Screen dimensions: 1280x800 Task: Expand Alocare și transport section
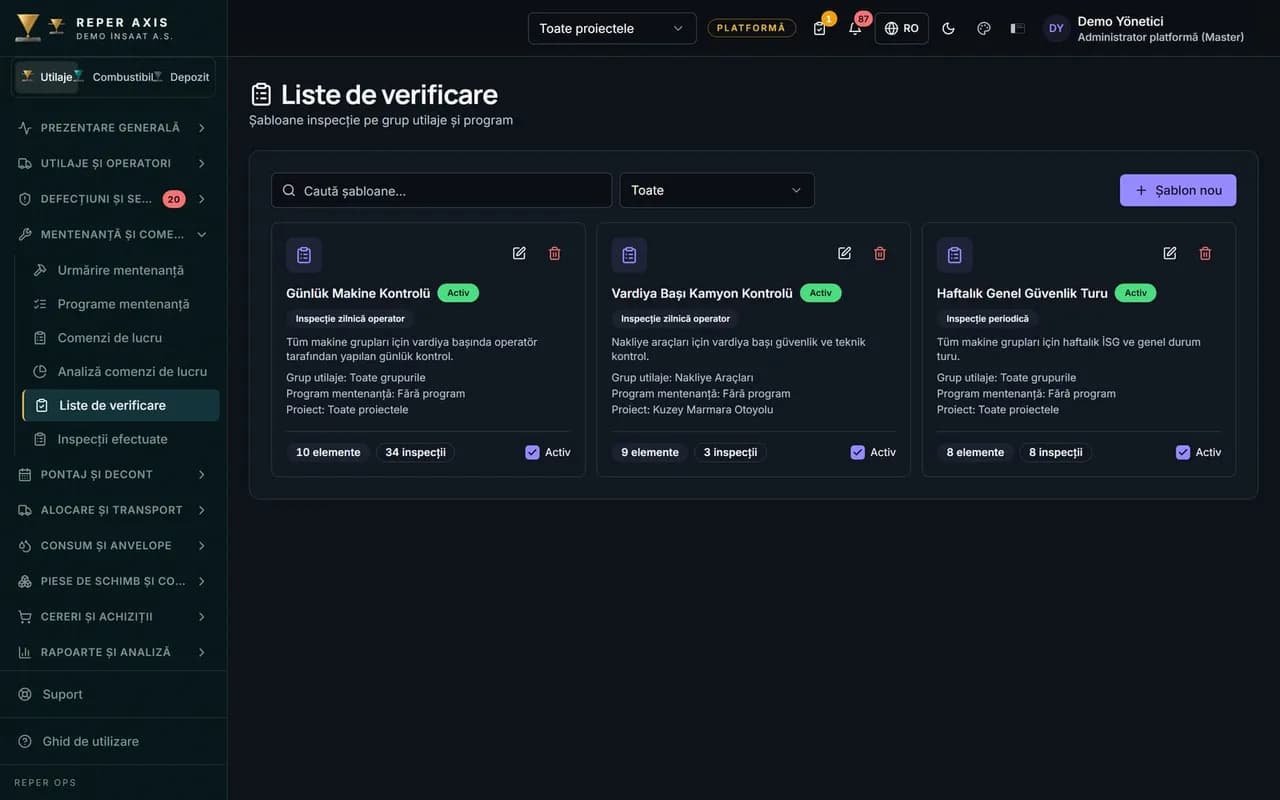[x=113, y=510]
